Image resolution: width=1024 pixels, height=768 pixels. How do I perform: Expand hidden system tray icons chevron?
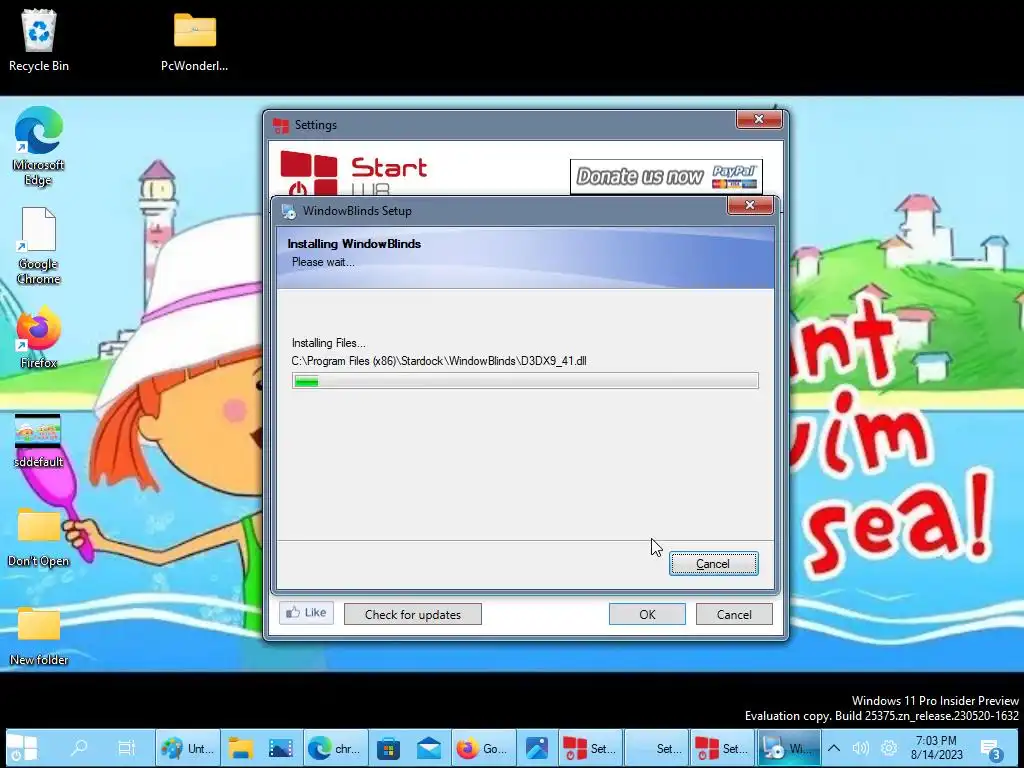click(834, 748)
